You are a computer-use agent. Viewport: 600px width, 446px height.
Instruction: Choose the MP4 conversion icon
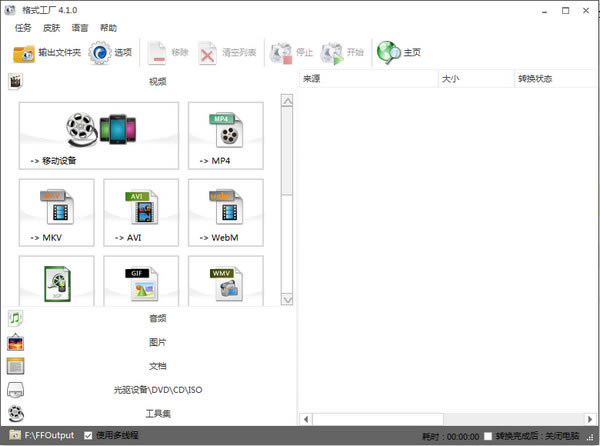[226, 135]
